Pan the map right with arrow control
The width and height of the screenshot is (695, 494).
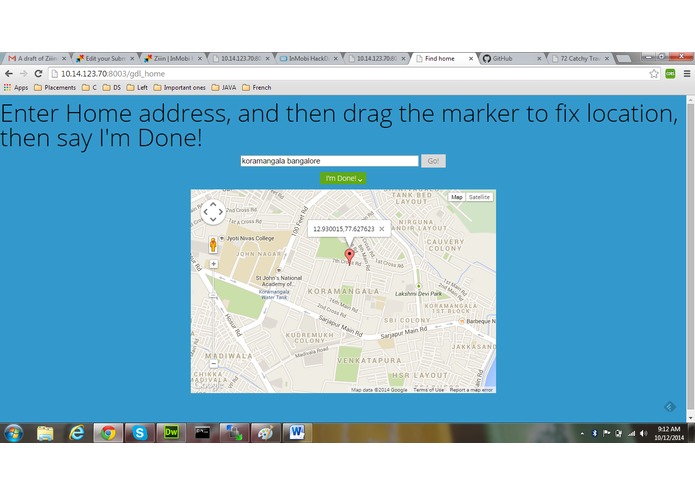point(221,212)
